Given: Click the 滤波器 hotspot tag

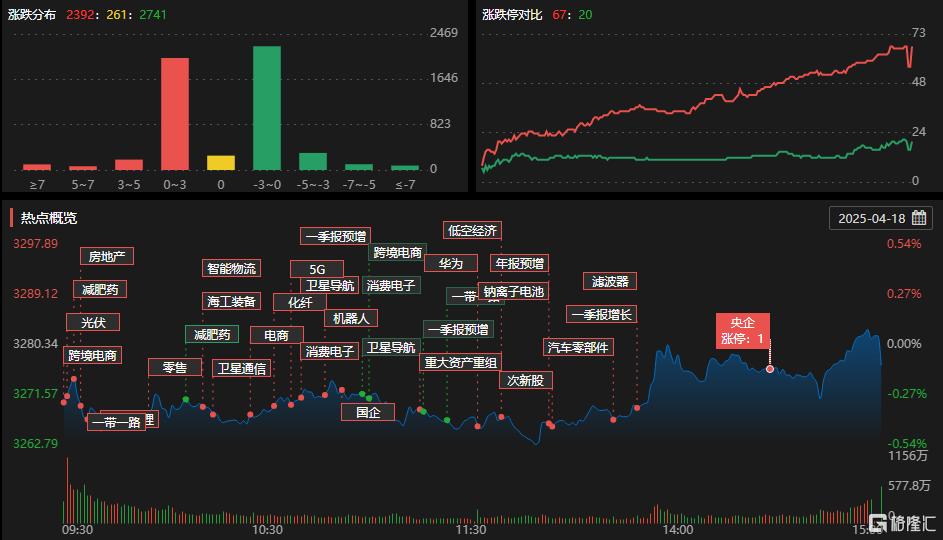Looking at the screenshot, I should (610, 282).
